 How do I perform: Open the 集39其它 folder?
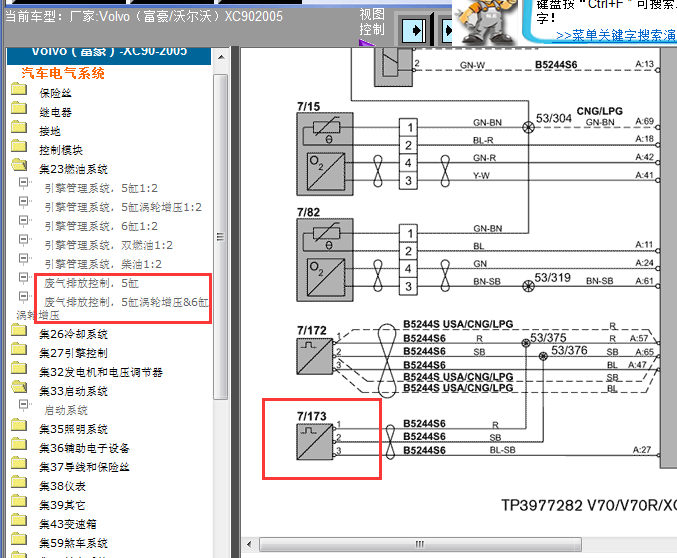click(63, 505)
